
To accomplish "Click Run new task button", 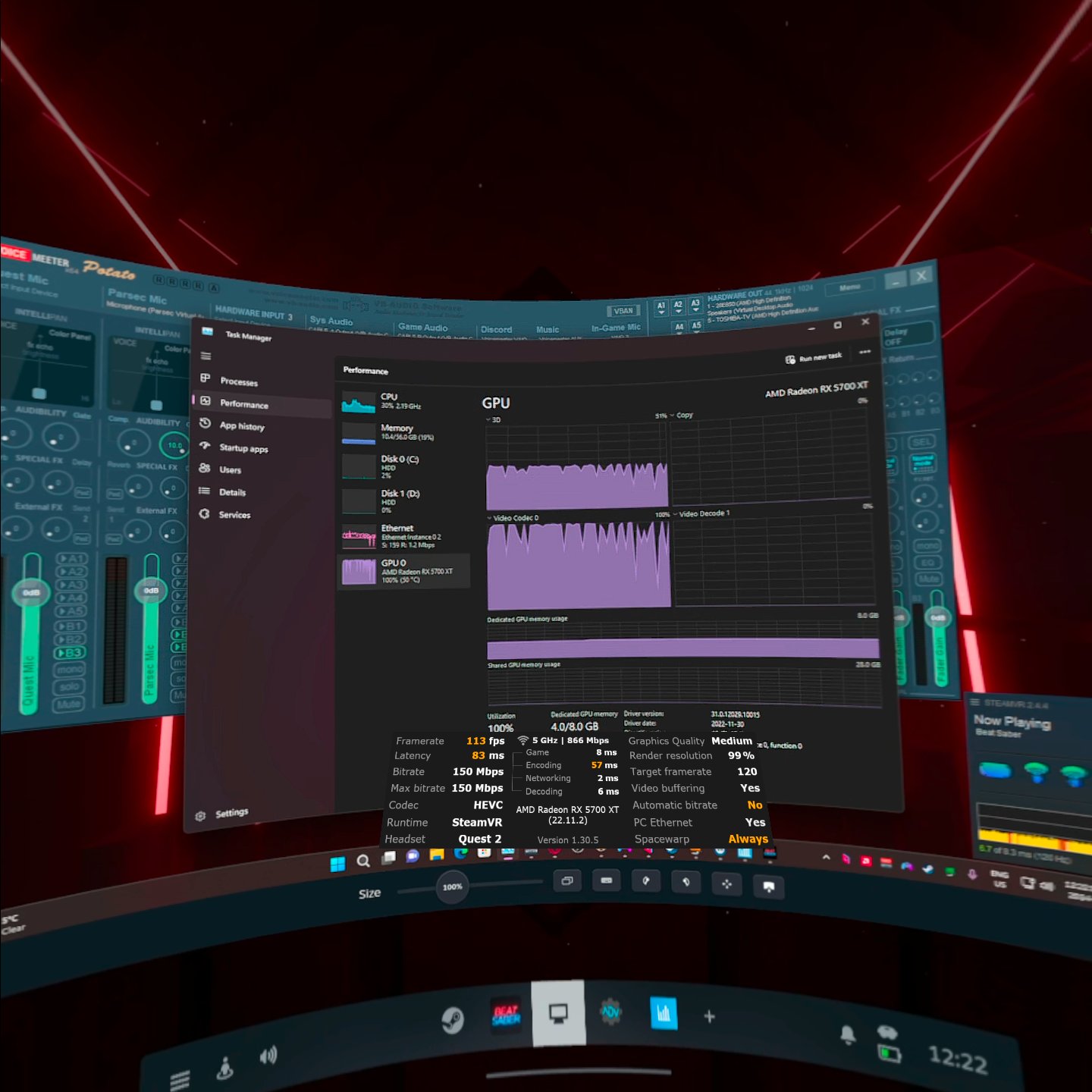I will click(x=814, y=357).
